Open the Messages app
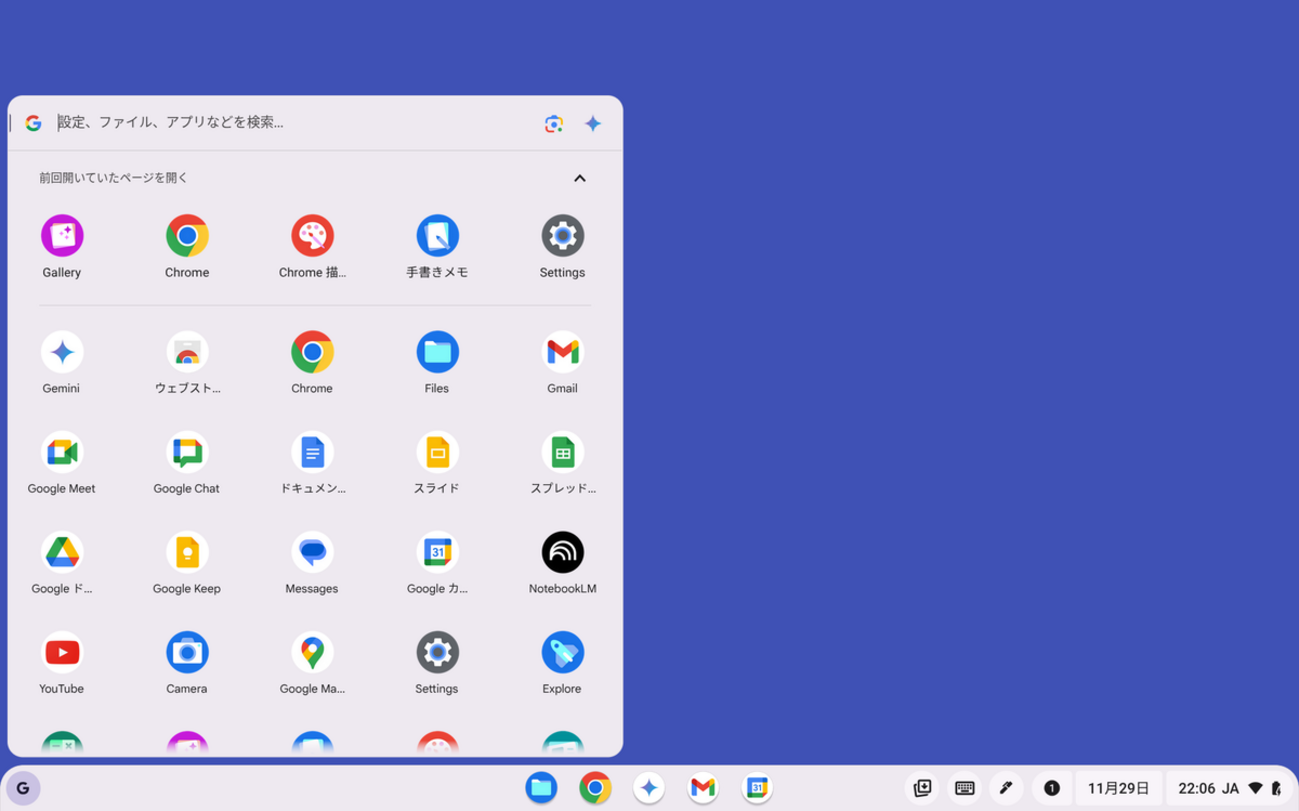This screenshot has width=1299, height=811. (312, 552)
